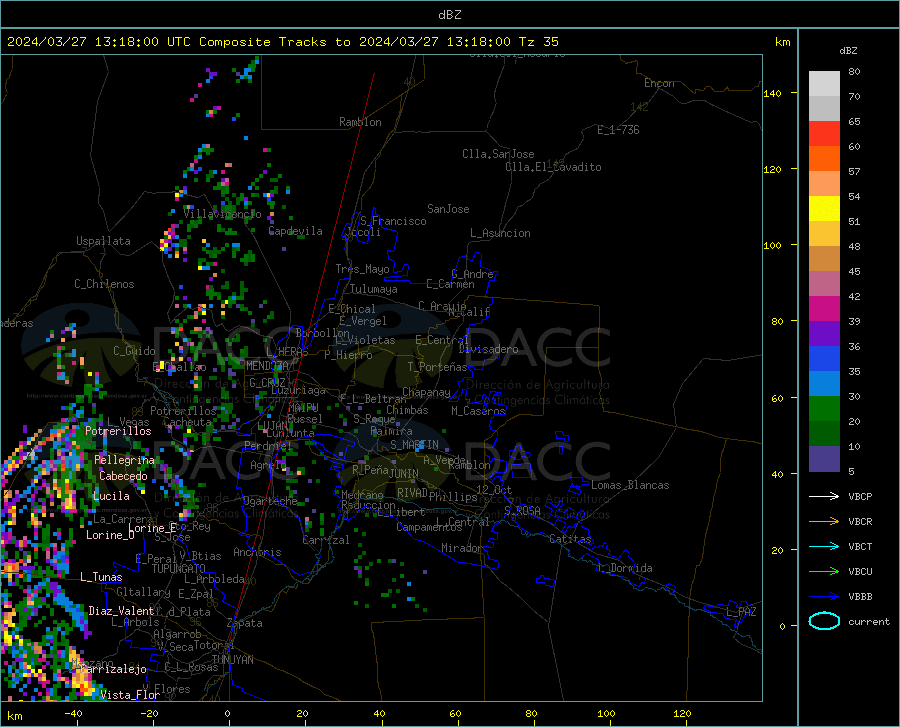Click the Vista_Flor station label
The image size is (900, 727).
coord(130,695)
